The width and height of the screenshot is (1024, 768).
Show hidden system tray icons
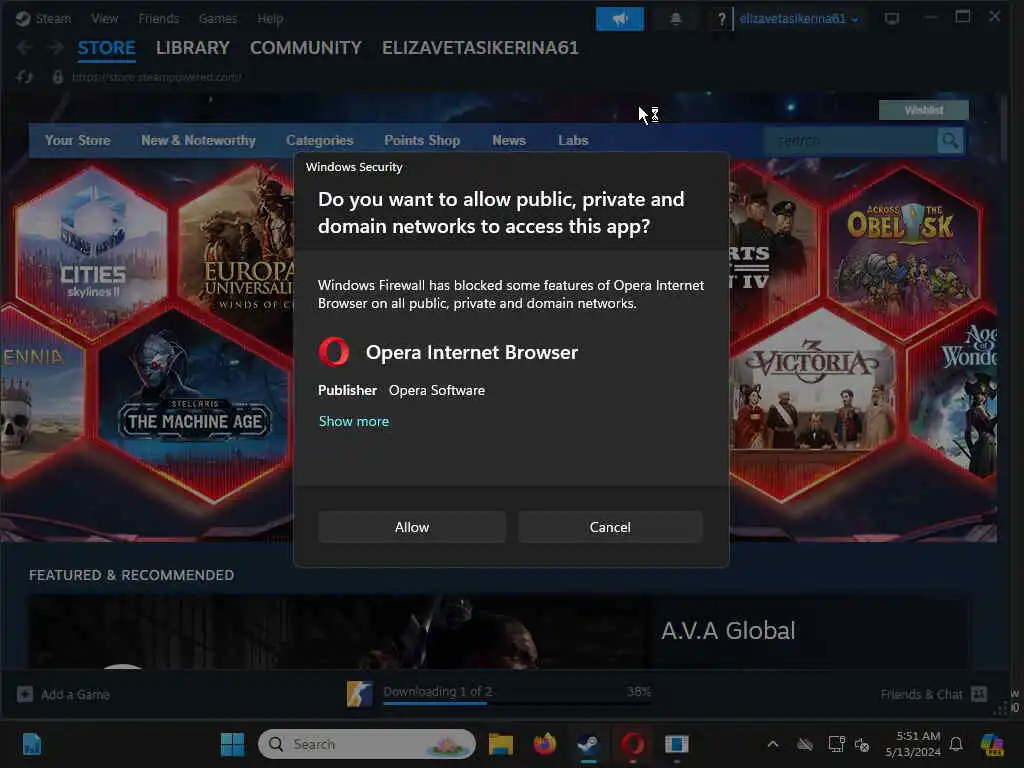(x=773, y=744)
